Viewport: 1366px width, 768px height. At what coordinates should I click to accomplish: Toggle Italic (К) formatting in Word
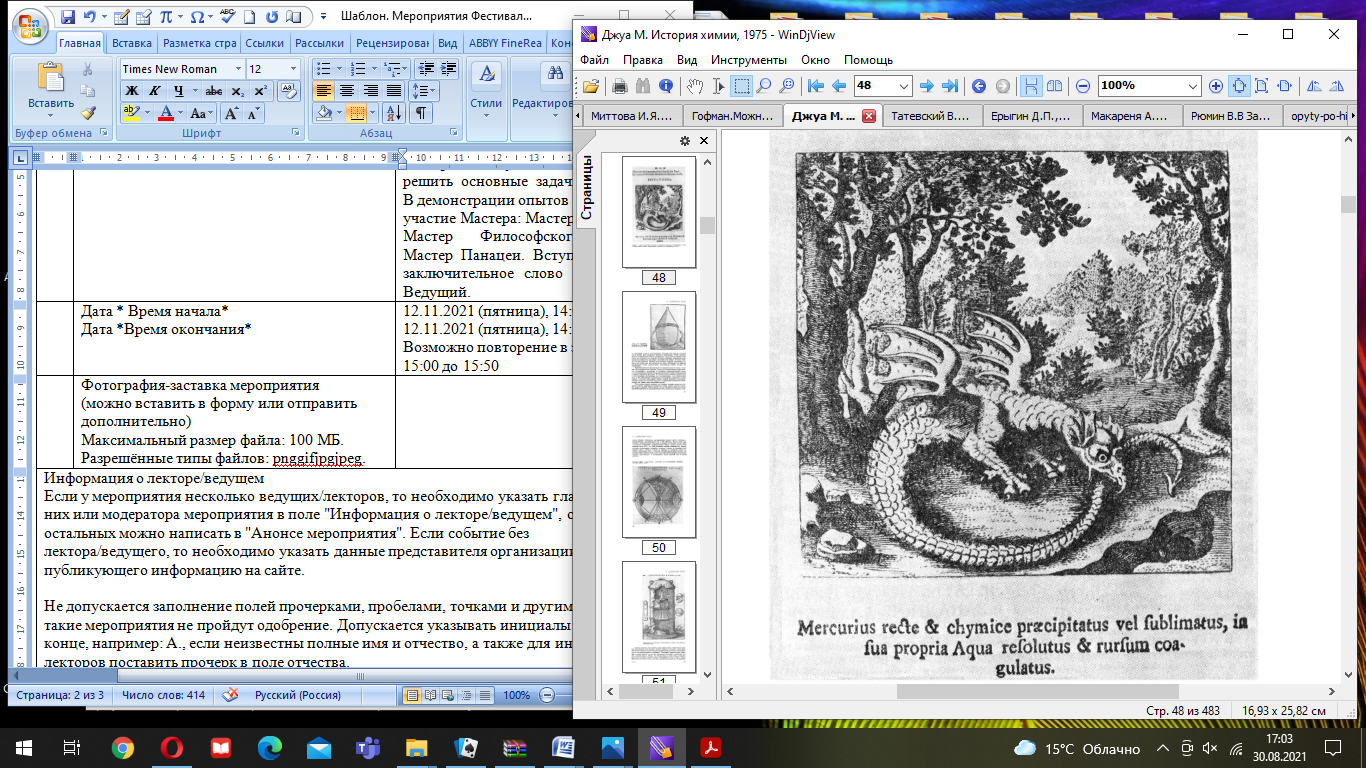point(155,90)
